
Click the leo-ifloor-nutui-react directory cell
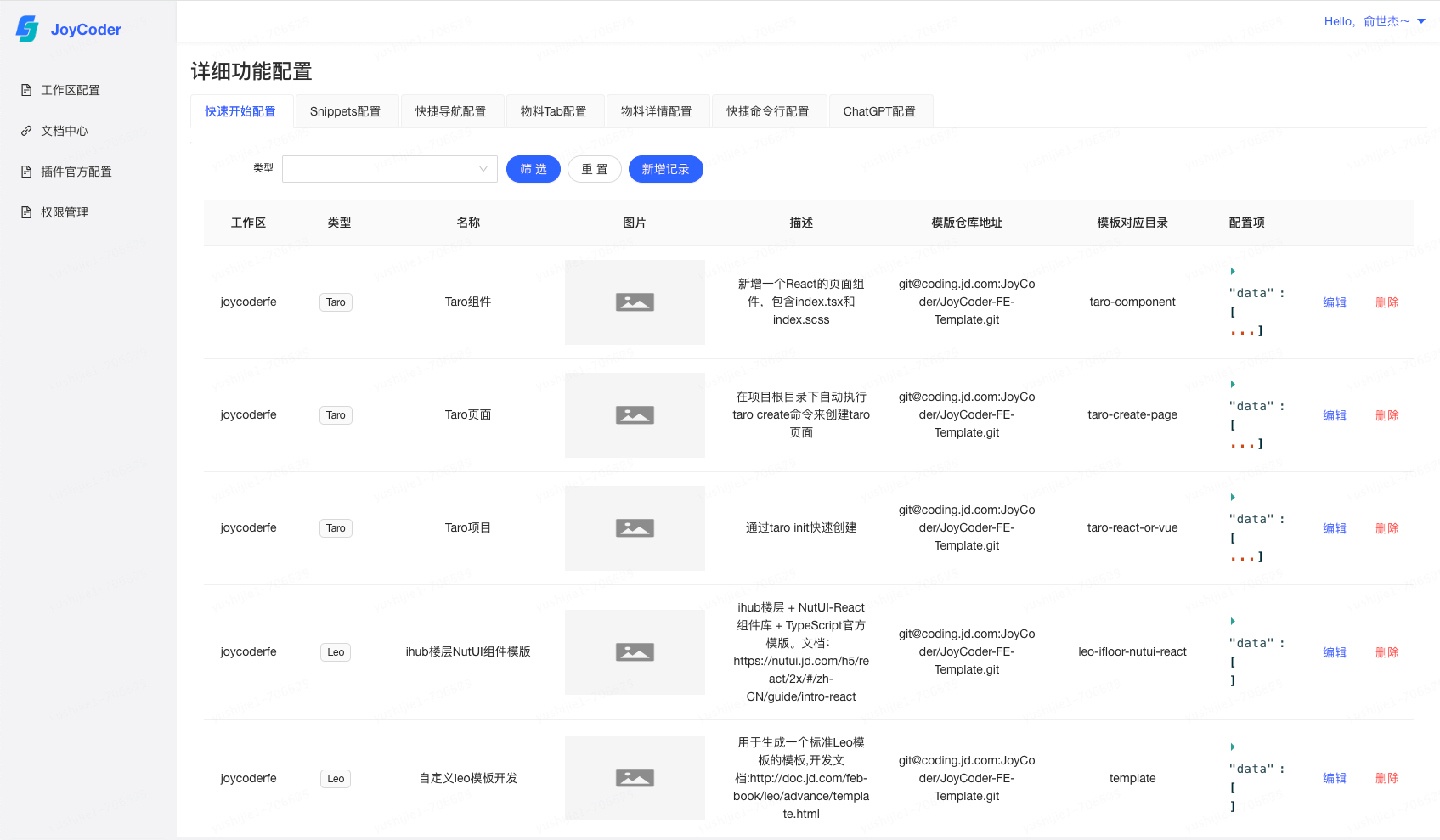click(1132, 652)
